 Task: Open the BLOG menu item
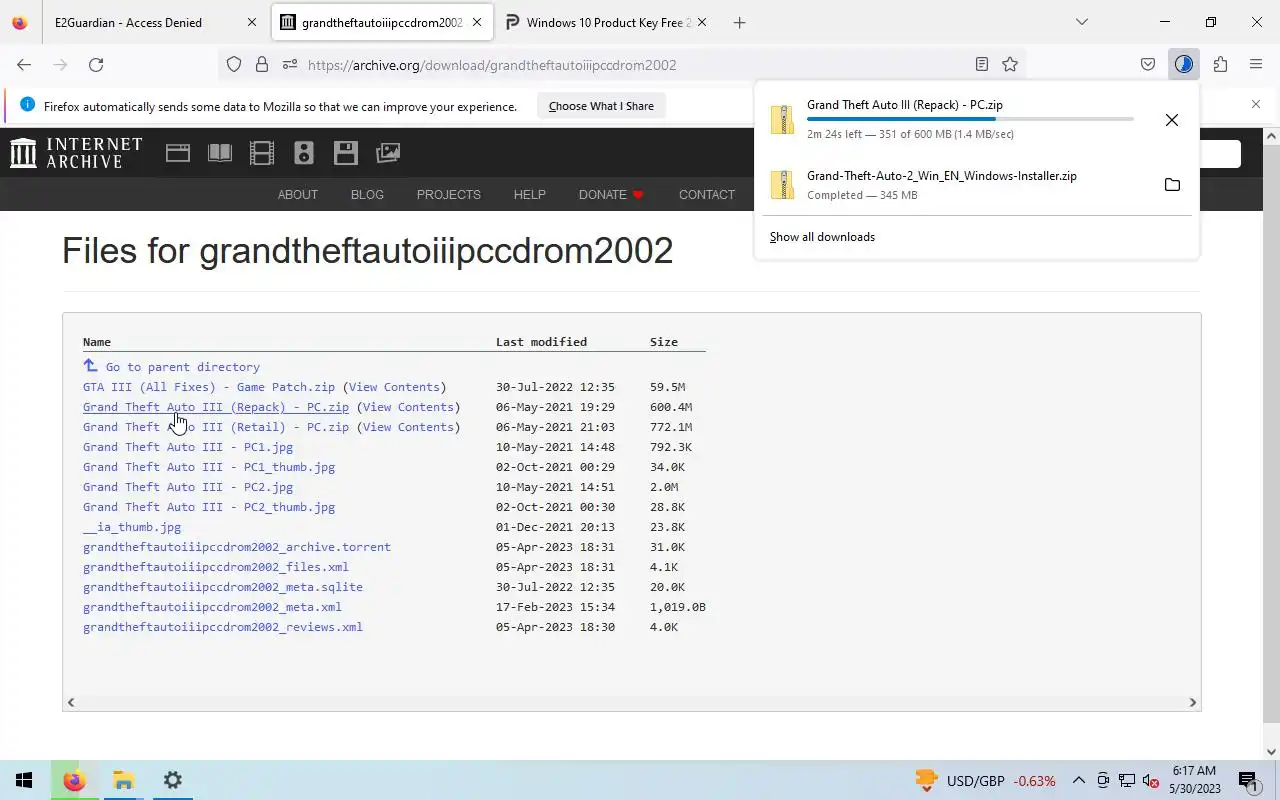coord(367,195)
